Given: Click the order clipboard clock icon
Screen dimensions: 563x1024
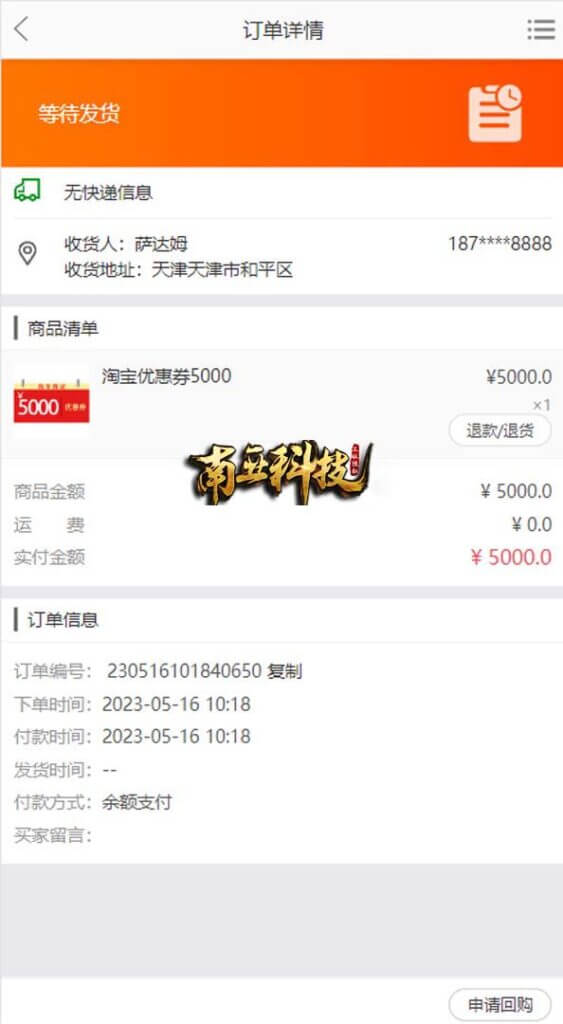Looking at the screenshot, I should click(x=495, y=113).
